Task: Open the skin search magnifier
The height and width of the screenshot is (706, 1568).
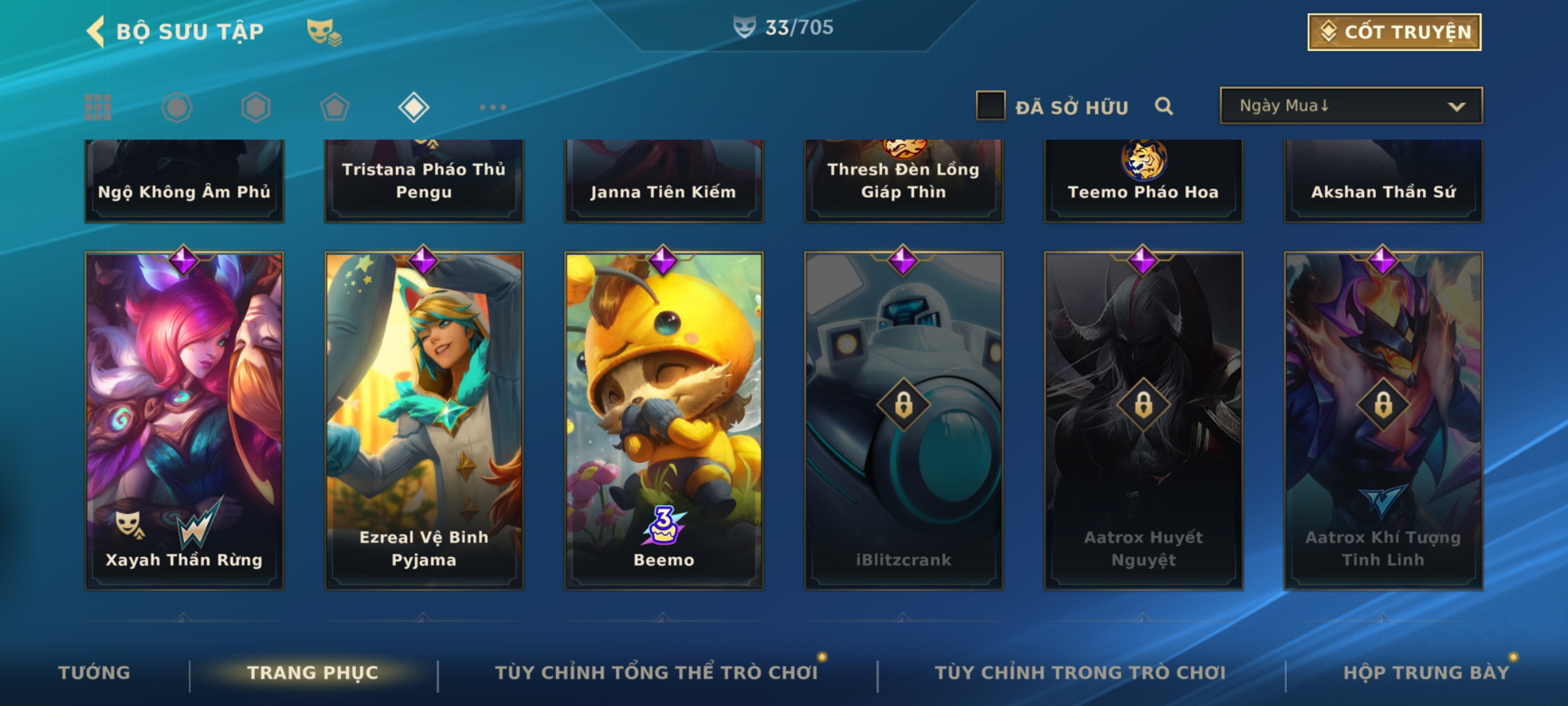Action: pyautogui.click(x=1164, y=106)
